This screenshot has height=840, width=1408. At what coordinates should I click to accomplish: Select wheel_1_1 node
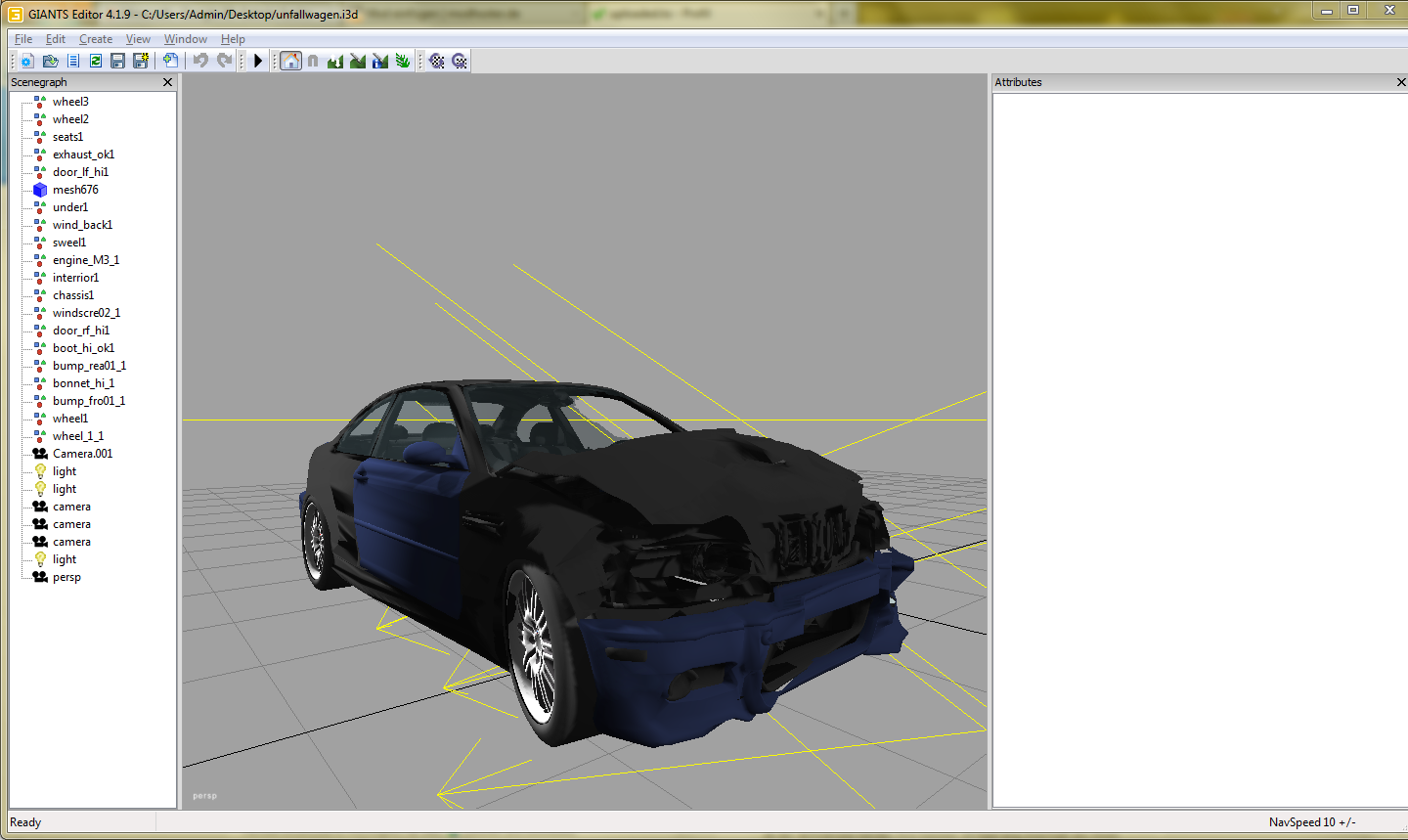coord(78,436)
